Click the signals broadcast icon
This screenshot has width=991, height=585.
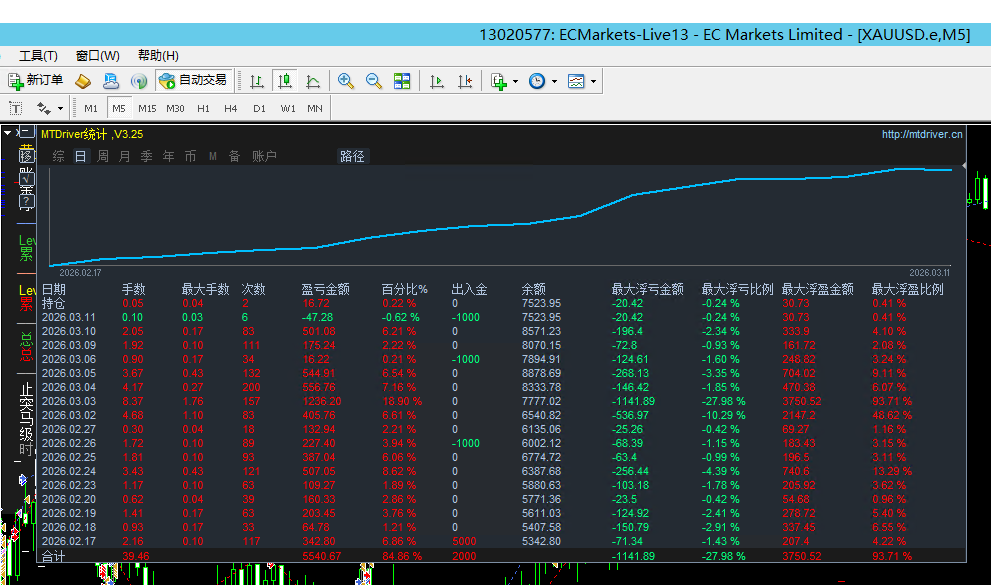[x=138, y=81]
